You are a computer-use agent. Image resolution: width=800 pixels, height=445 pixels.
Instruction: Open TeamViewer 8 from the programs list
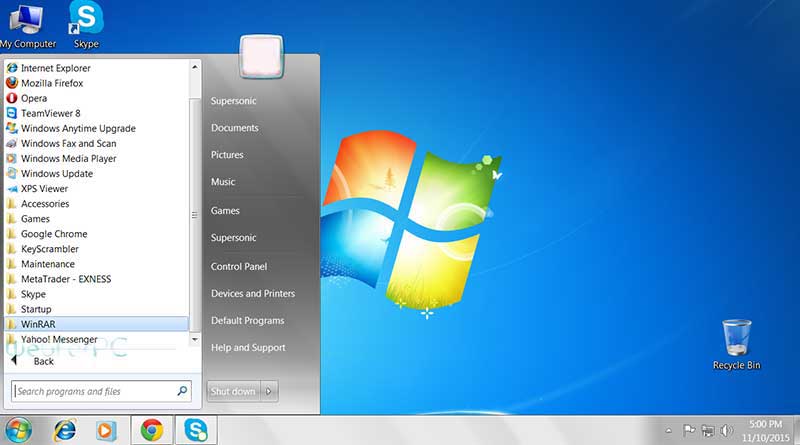pyautogui.click(x=50, y=113)
